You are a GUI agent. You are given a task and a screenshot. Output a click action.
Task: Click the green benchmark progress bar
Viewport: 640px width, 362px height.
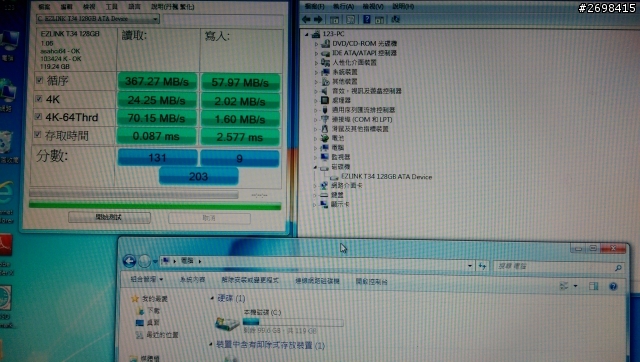[x=155, y=206]
